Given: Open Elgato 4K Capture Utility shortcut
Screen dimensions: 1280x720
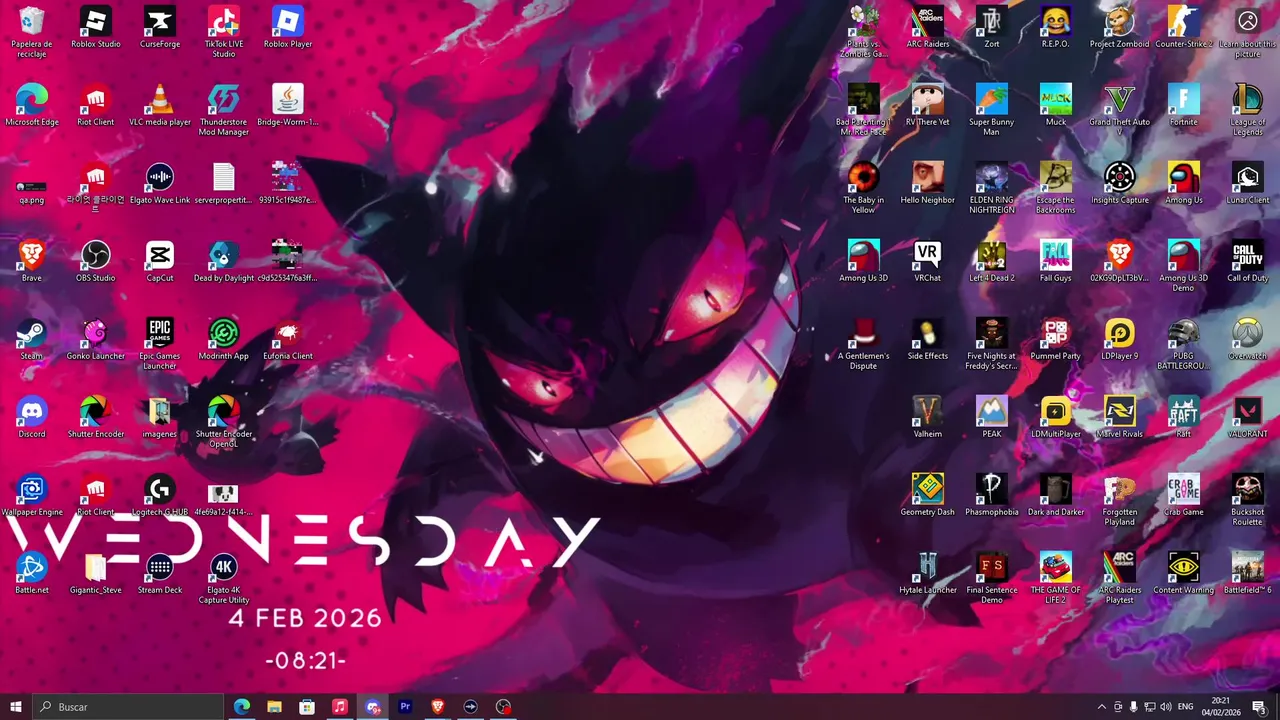Looking at the screenshot, I should click(x=224, y=578).
